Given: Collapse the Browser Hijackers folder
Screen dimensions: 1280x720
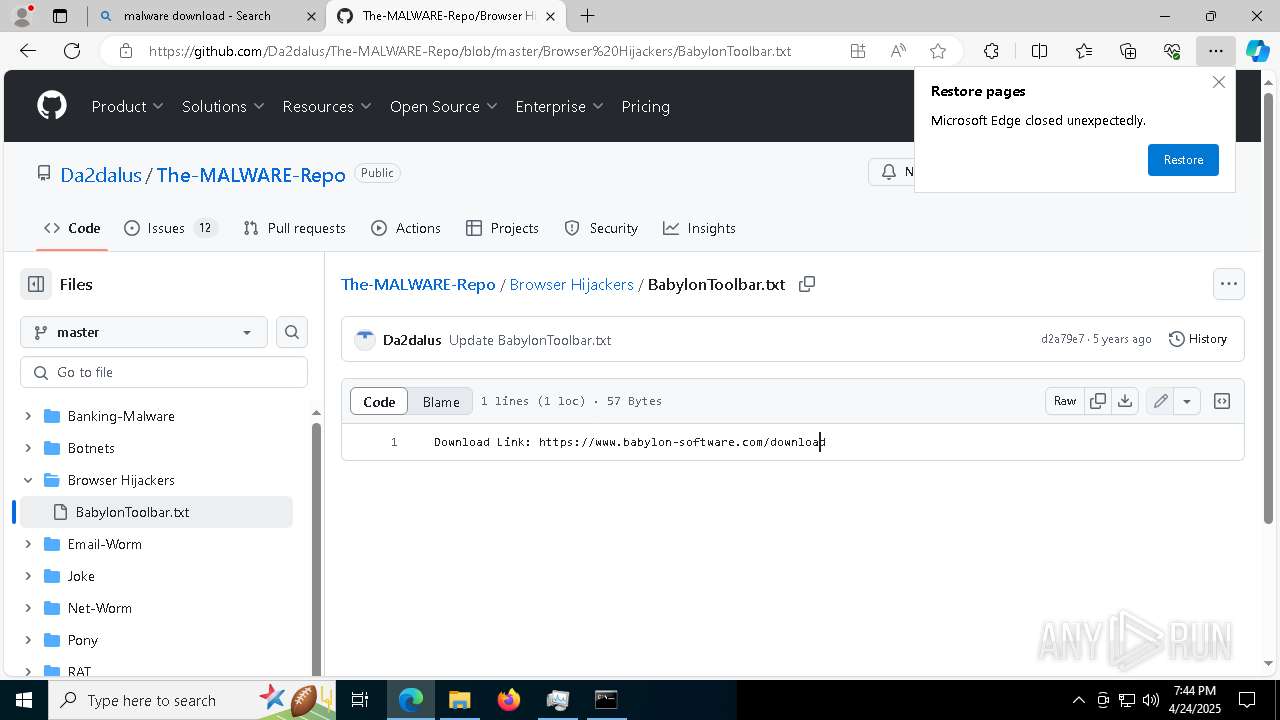Looking at the screenshot, I should point(28,480).
